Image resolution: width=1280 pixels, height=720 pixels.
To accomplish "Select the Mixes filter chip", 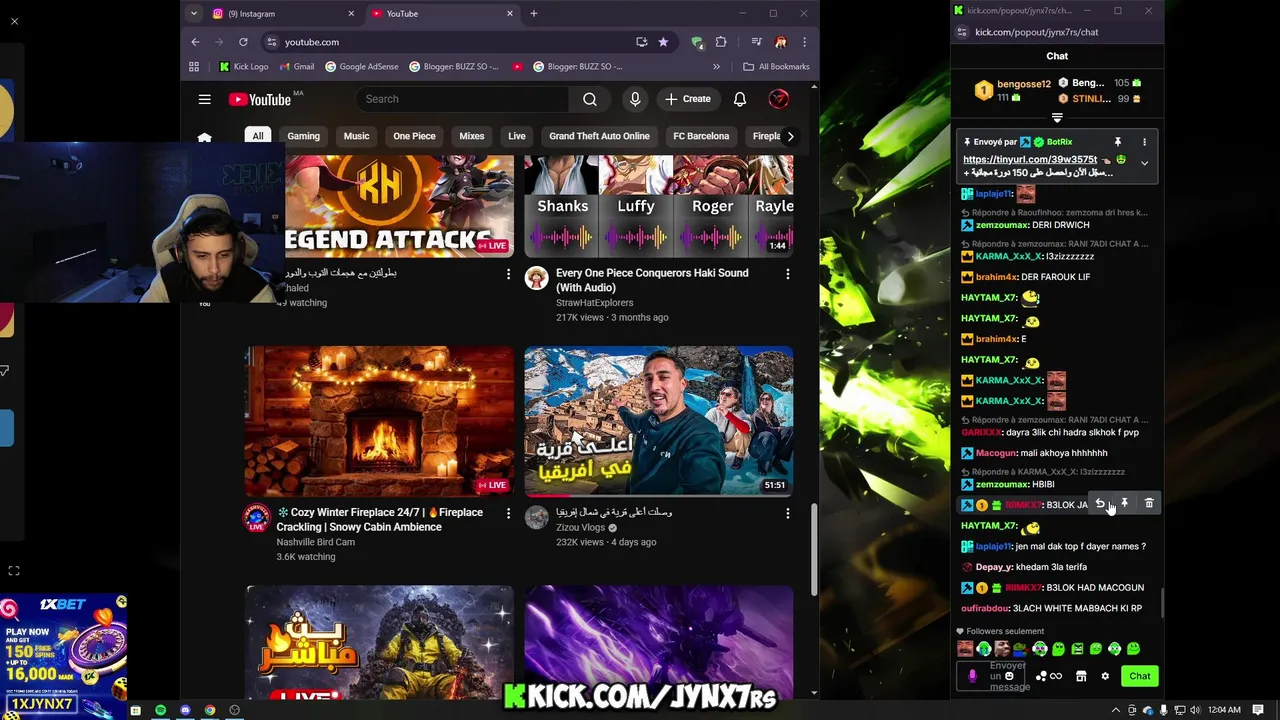I will pyautogui.click(x=472, y=136).
